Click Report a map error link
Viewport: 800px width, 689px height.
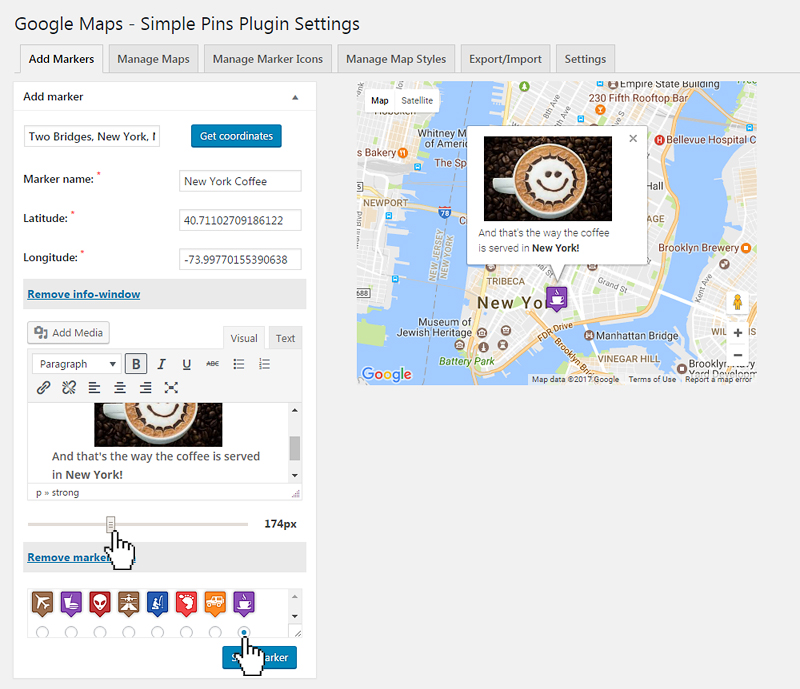coord(718,379)
